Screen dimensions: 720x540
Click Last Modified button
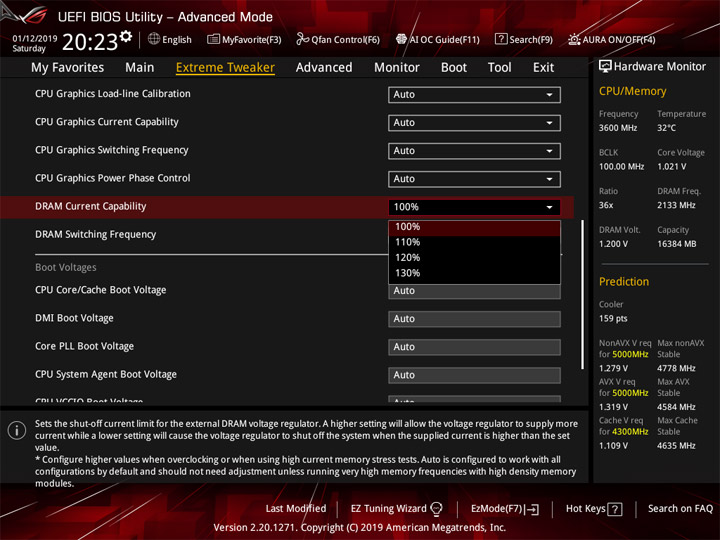coord(296,509)
